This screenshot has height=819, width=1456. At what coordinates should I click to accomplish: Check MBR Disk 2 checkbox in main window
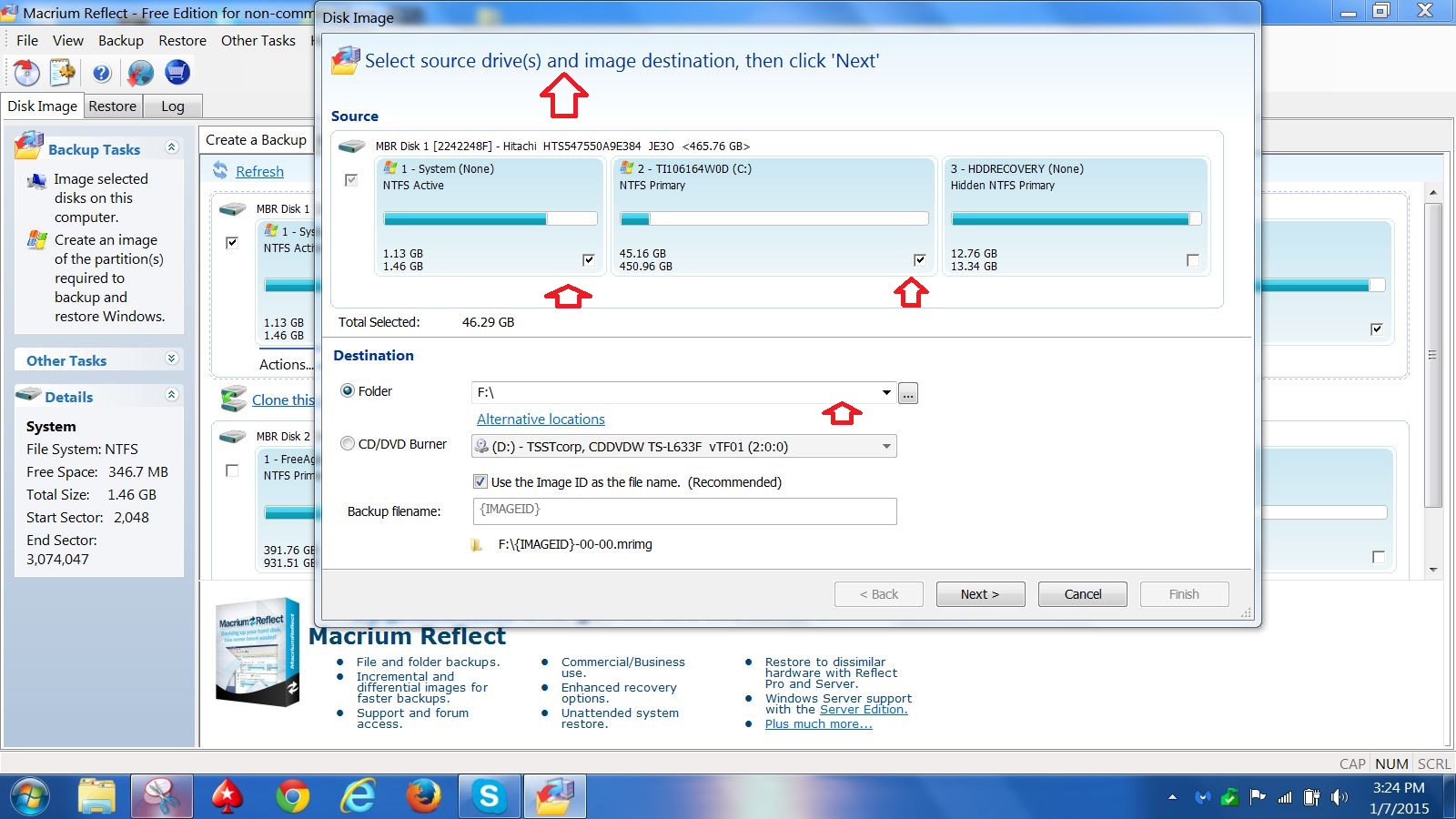point(232,470)
